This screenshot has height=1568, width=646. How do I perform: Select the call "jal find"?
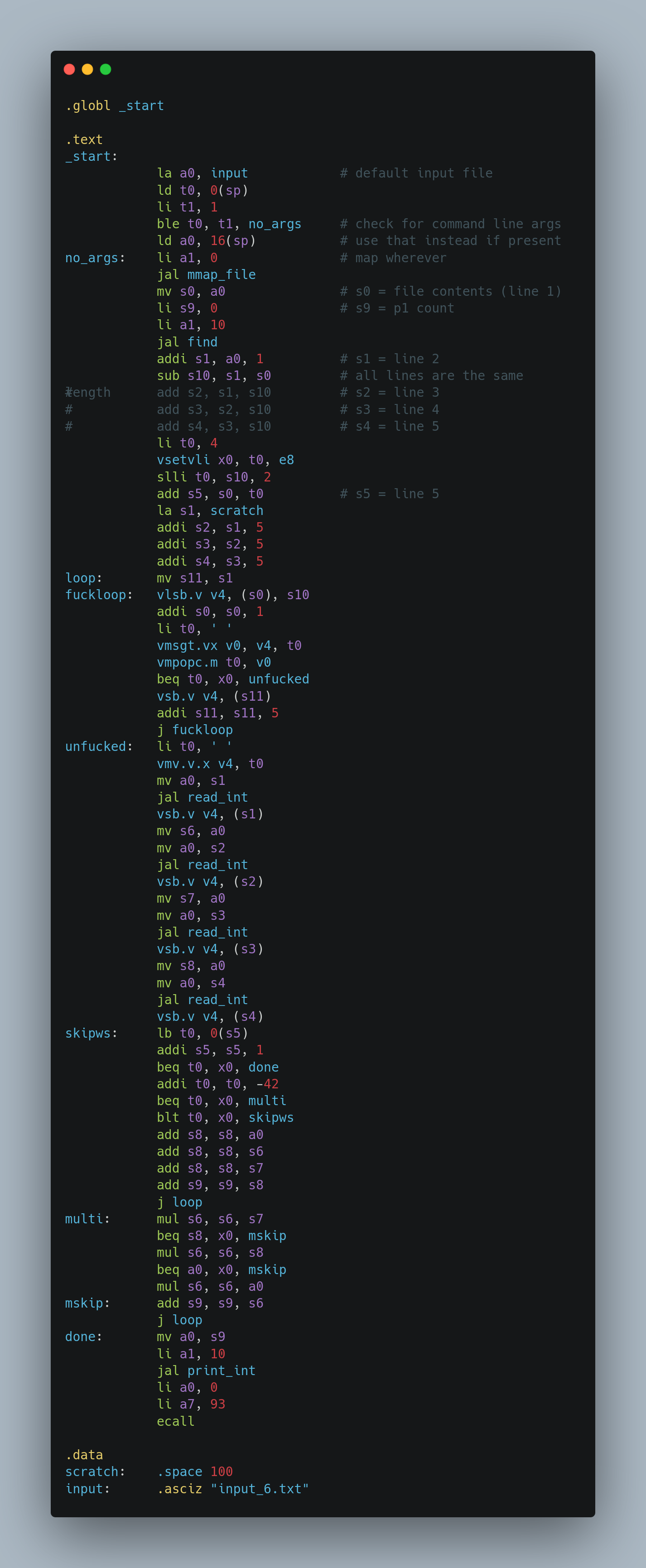pyautogui.click(x=187, y=342)
